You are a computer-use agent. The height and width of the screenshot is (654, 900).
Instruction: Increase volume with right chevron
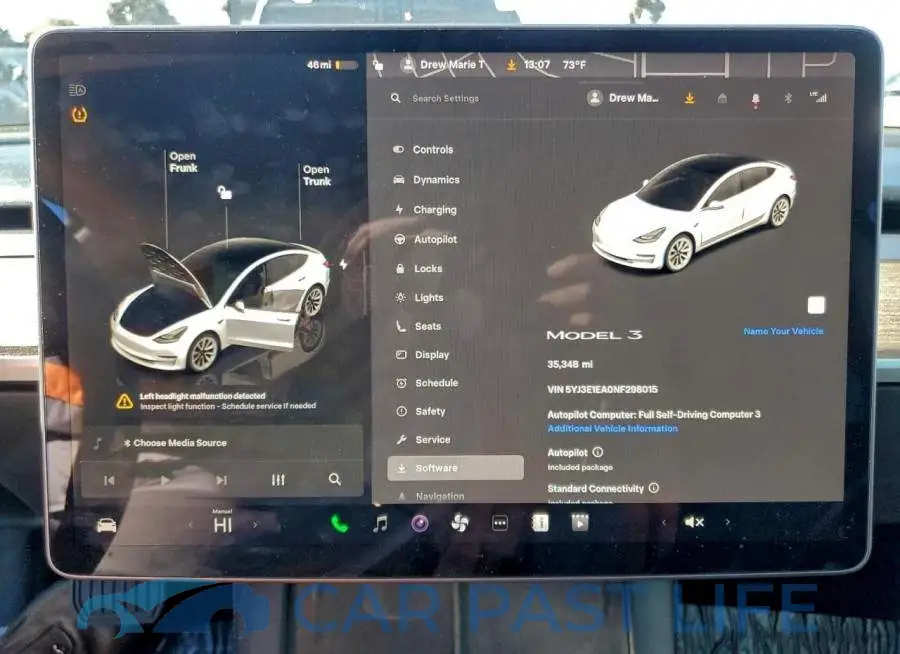[727, 522]
